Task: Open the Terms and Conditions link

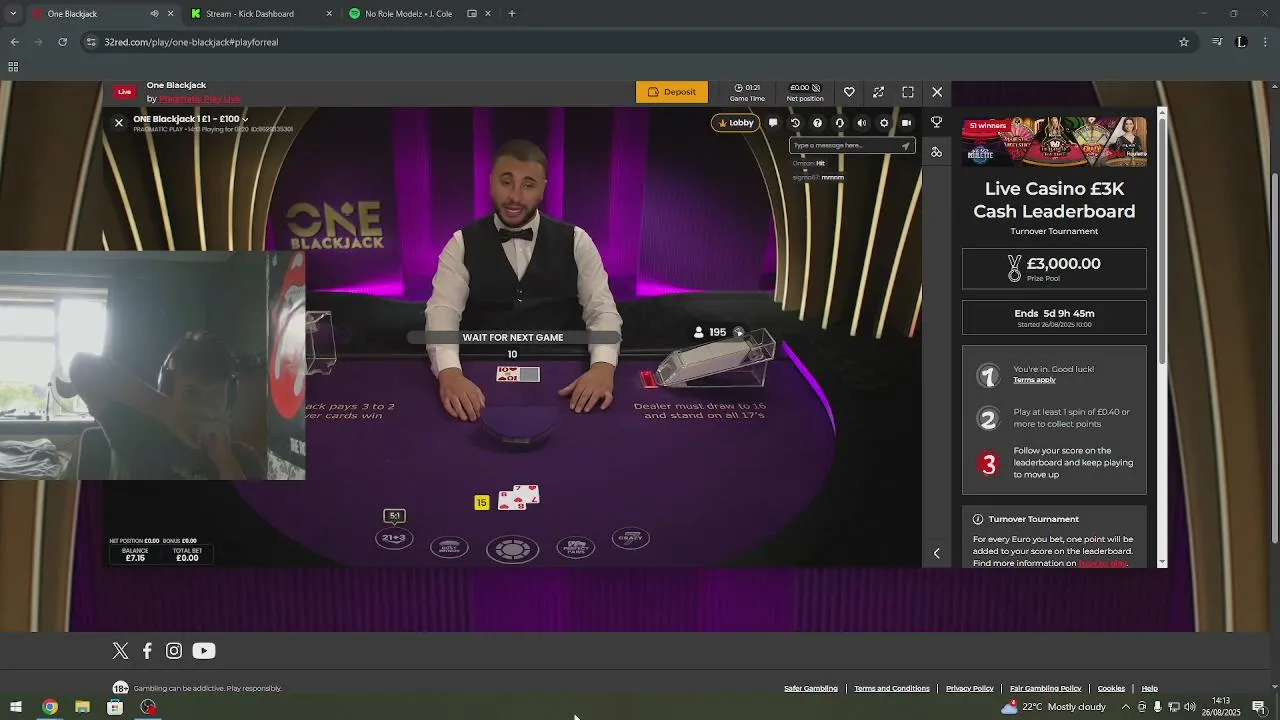Action: [x=892, y=688]
